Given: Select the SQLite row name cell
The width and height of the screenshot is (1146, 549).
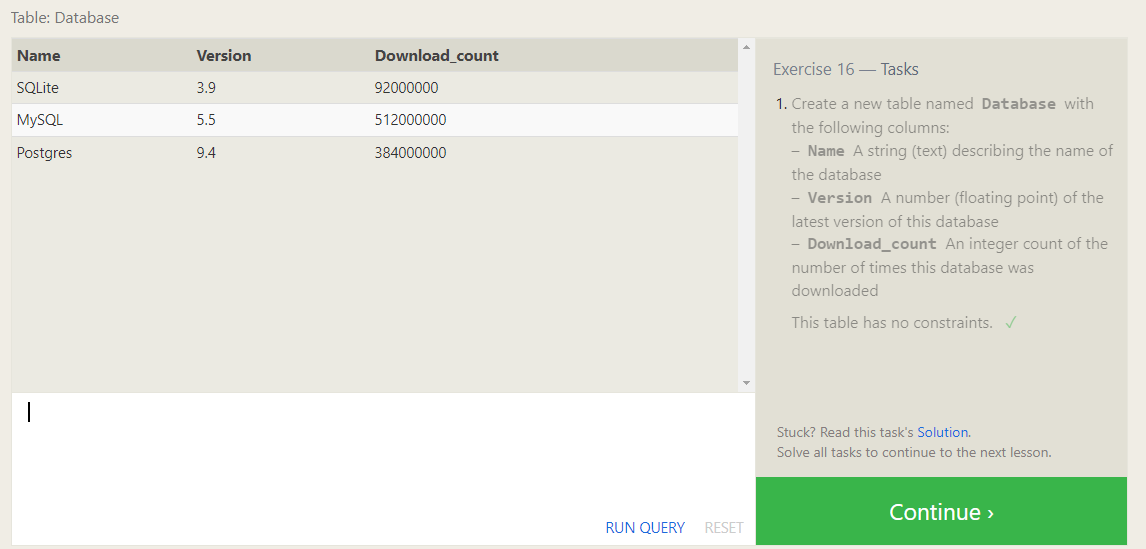Looking at the screenshot, I should pyautogui.click(x=38, y=88).
